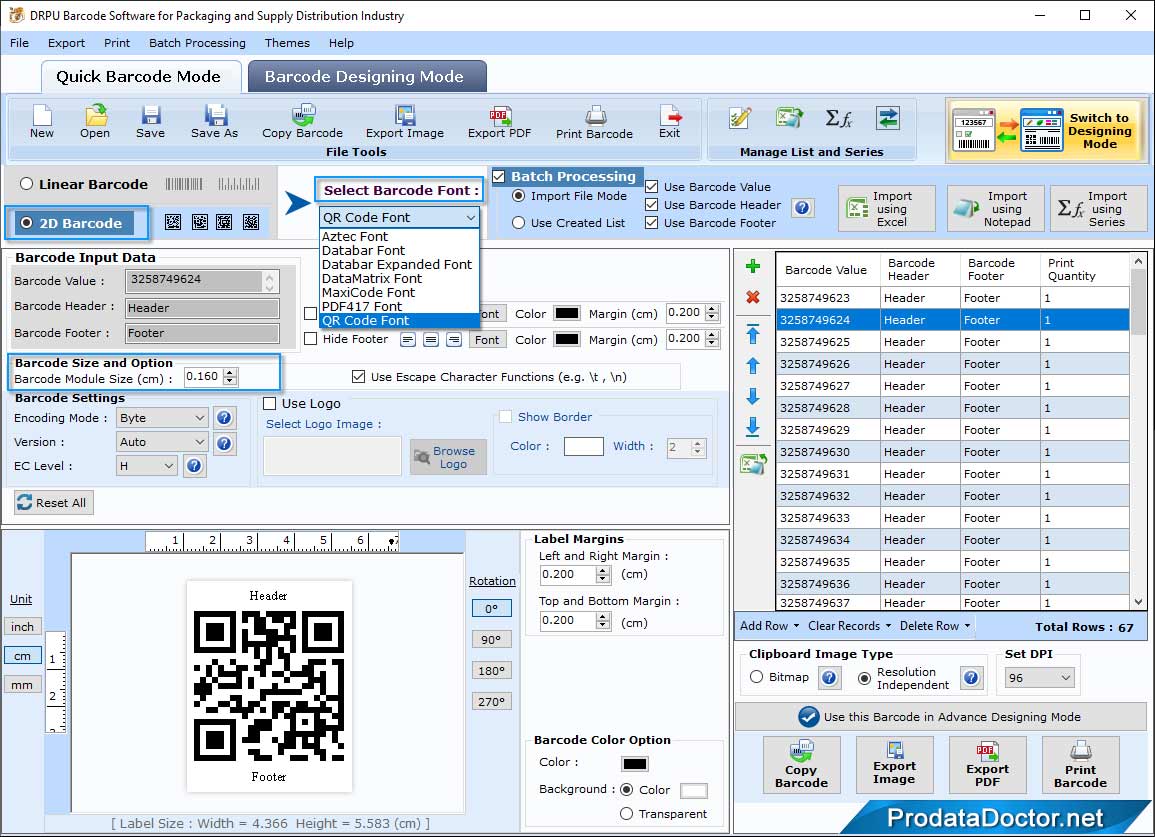Click the Font button for footer
1155x837 pixels.
[487, 340]
